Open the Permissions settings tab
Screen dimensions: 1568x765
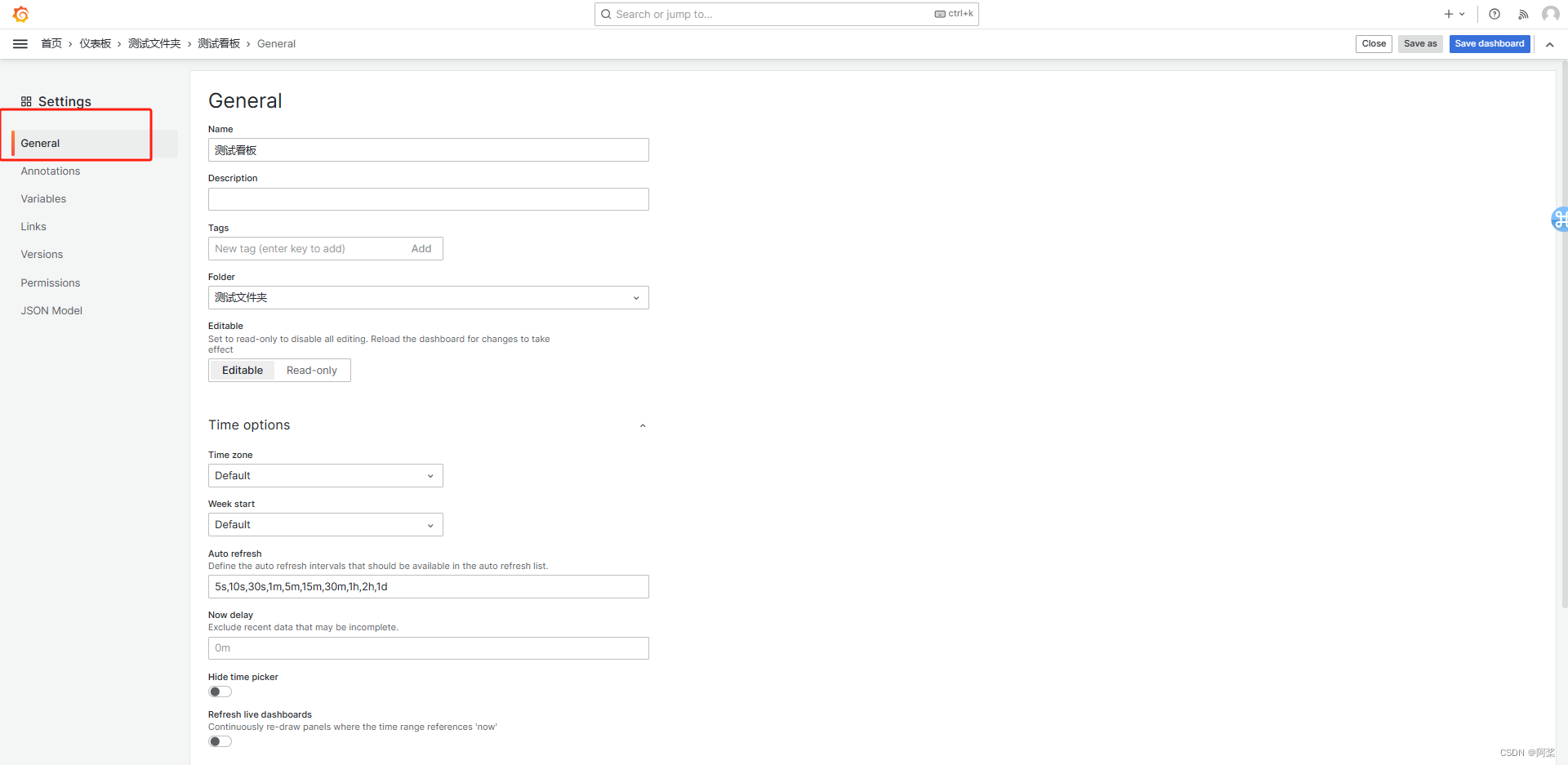tap(51, 283)
